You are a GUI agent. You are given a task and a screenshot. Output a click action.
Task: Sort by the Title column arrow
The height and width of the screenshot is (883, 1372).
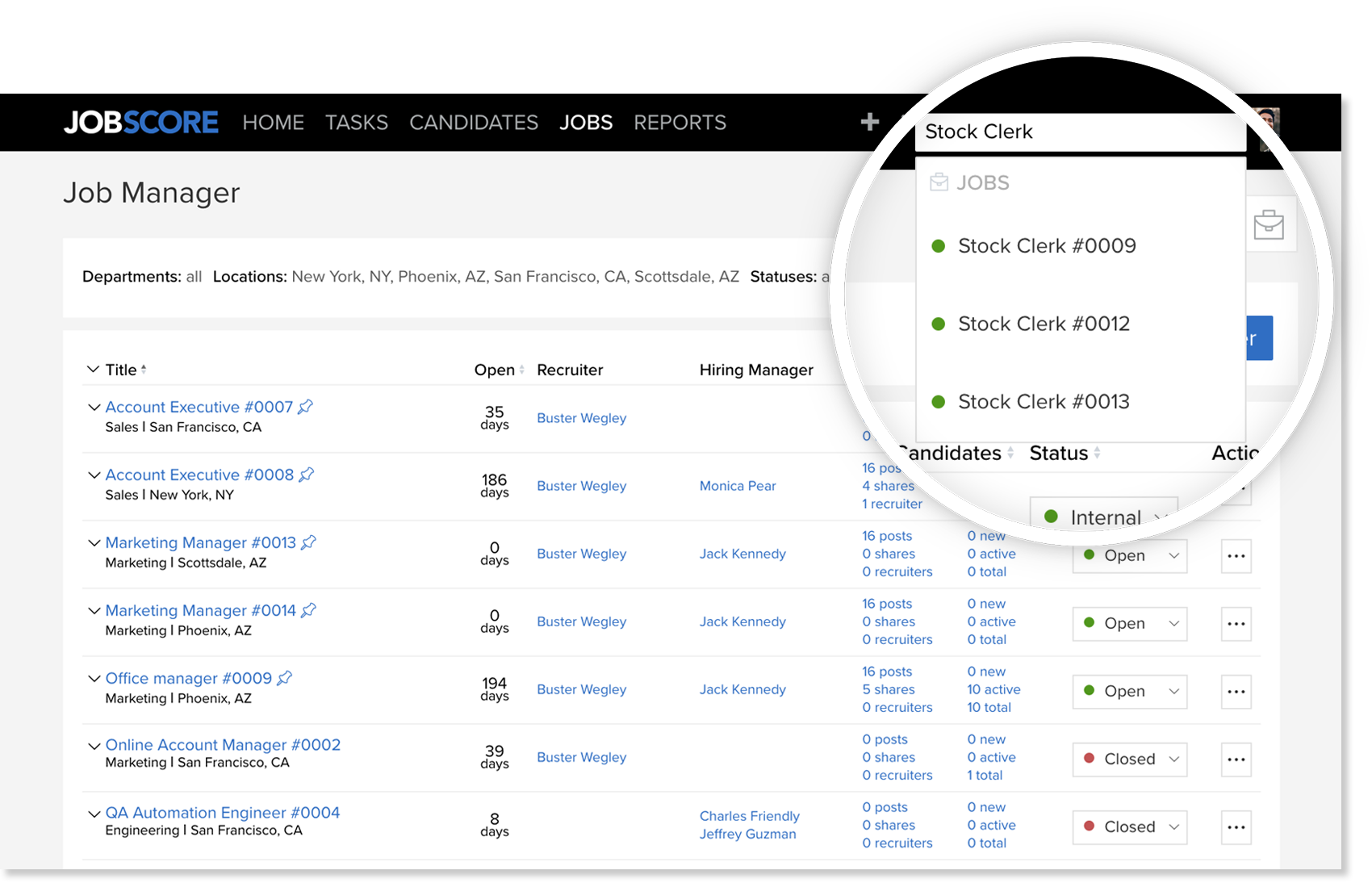click(x=144, y=370)
